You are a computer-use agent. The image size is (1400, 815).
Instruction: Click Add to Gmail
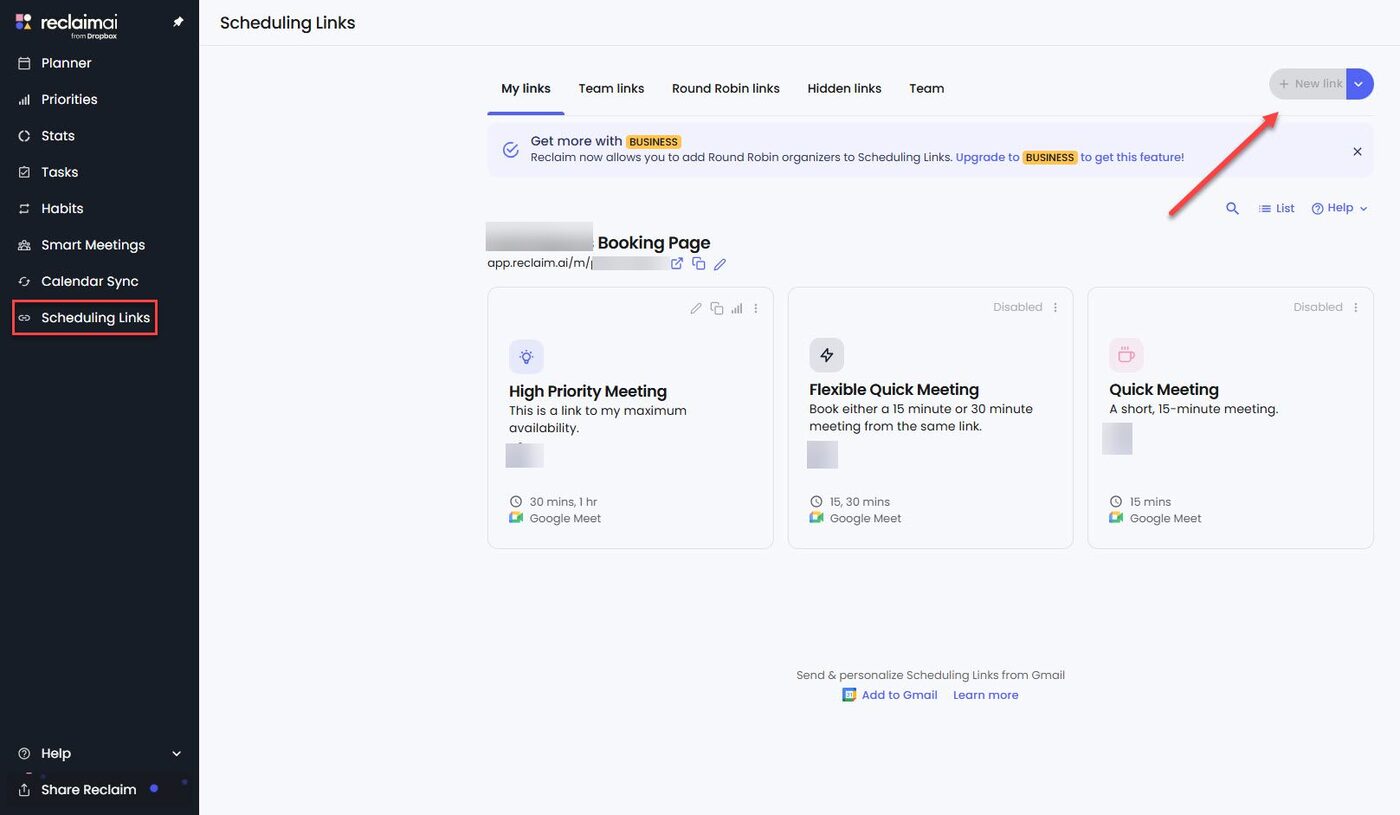click(898, 694)
